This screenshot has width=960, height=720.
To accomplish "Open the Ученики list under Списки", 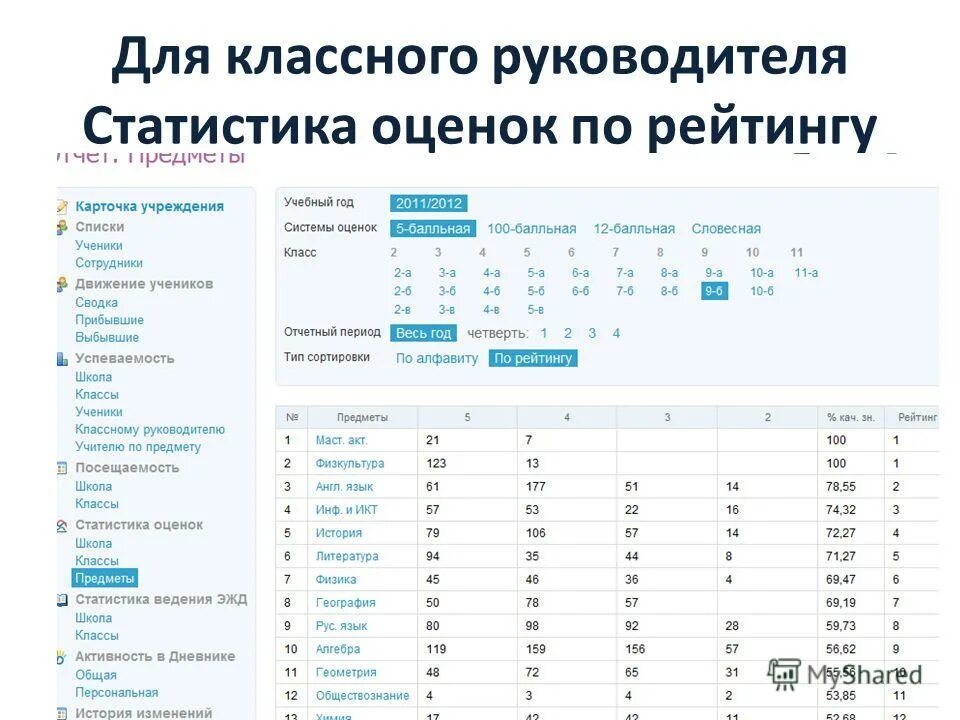I will coord(99,246).
